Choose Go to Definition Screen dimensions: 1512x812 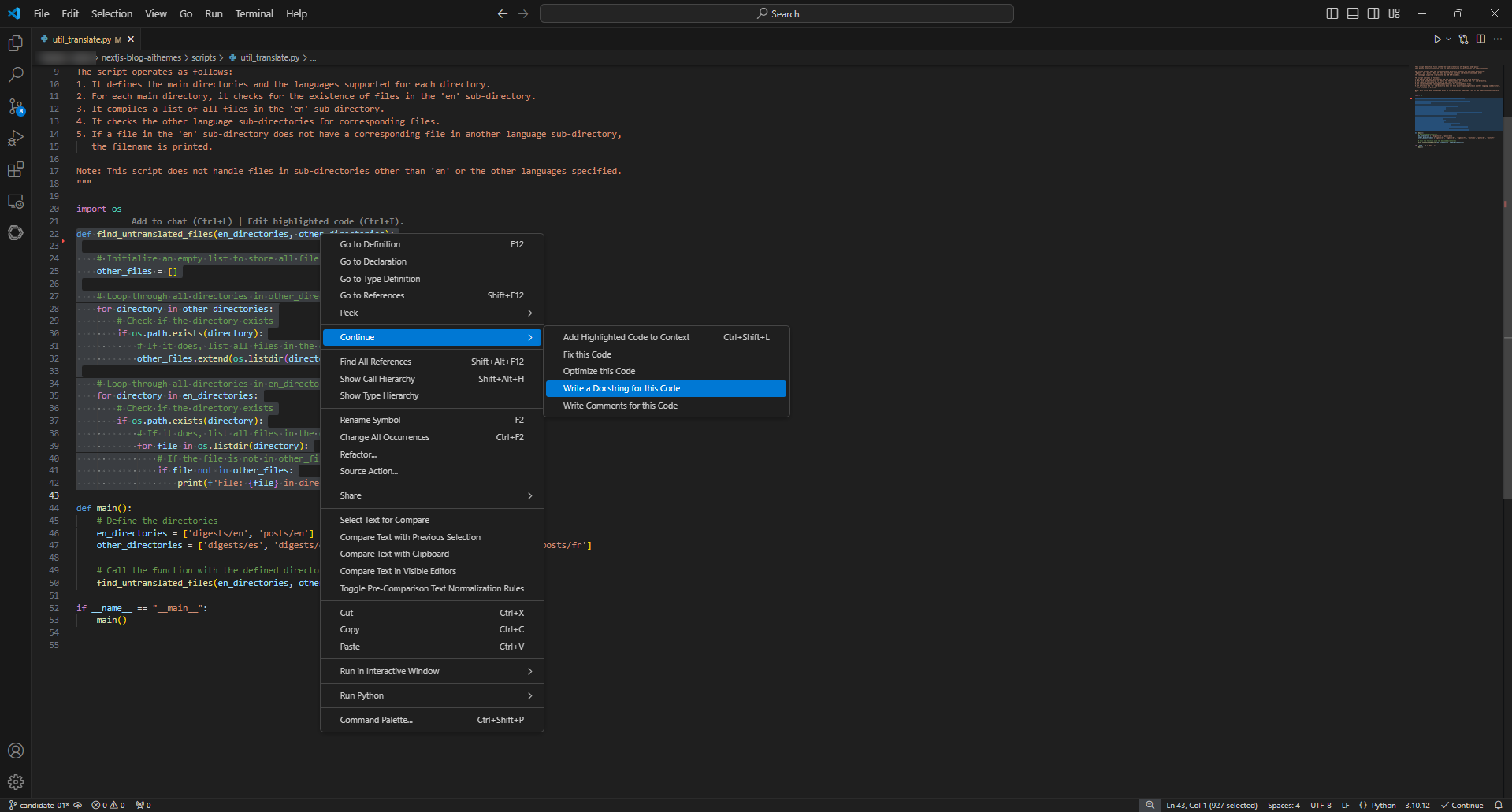[432, 244]
